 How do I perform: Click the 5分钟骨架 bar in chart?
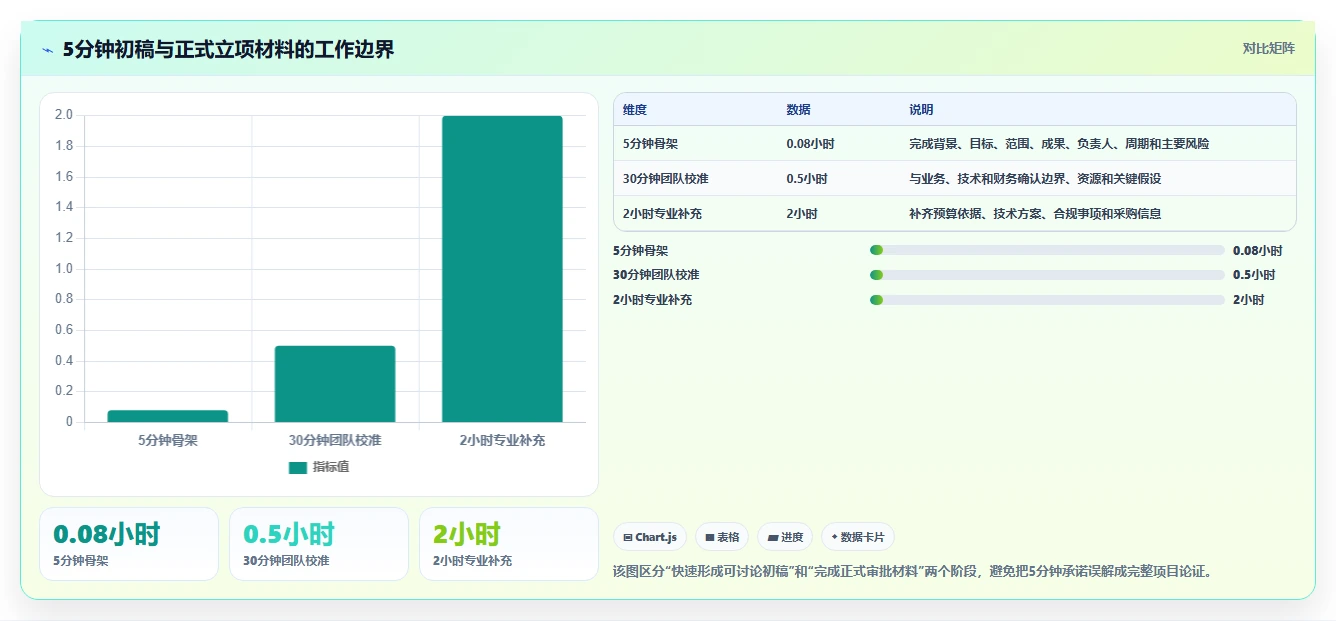168,416
